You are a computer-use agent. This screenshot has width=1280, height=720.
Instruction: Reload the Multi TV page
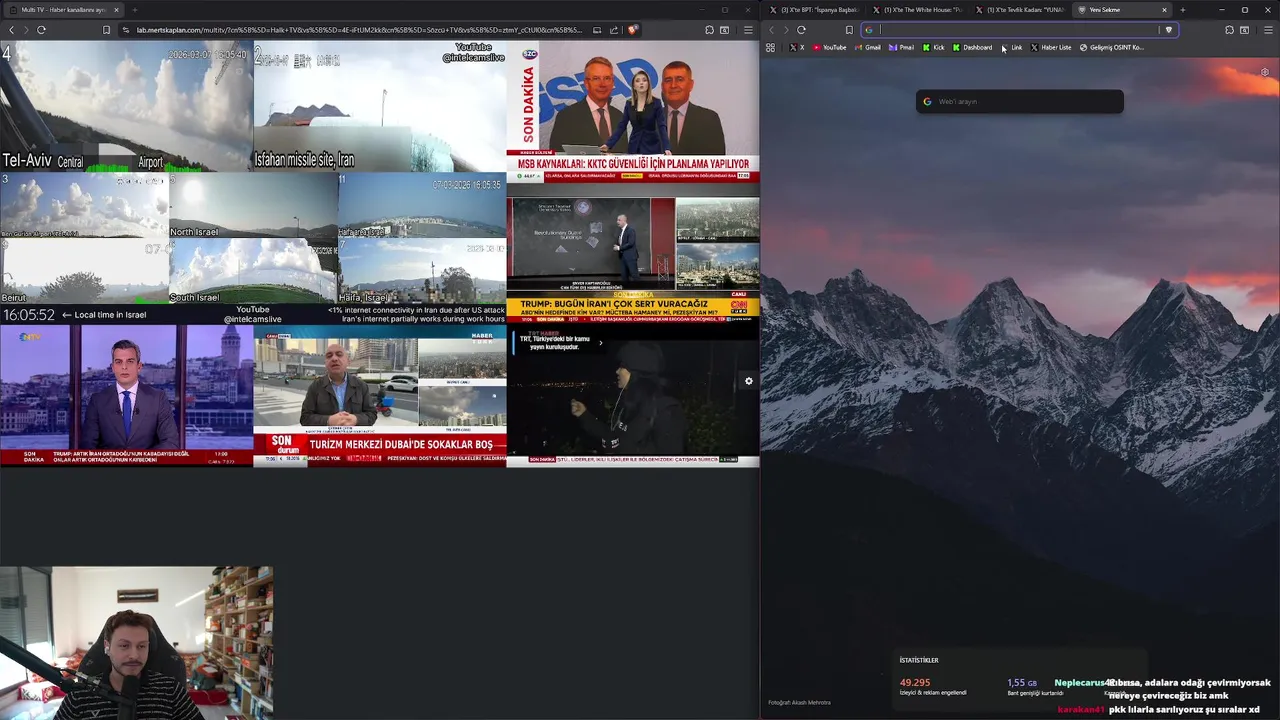click(x=41, y=30)
